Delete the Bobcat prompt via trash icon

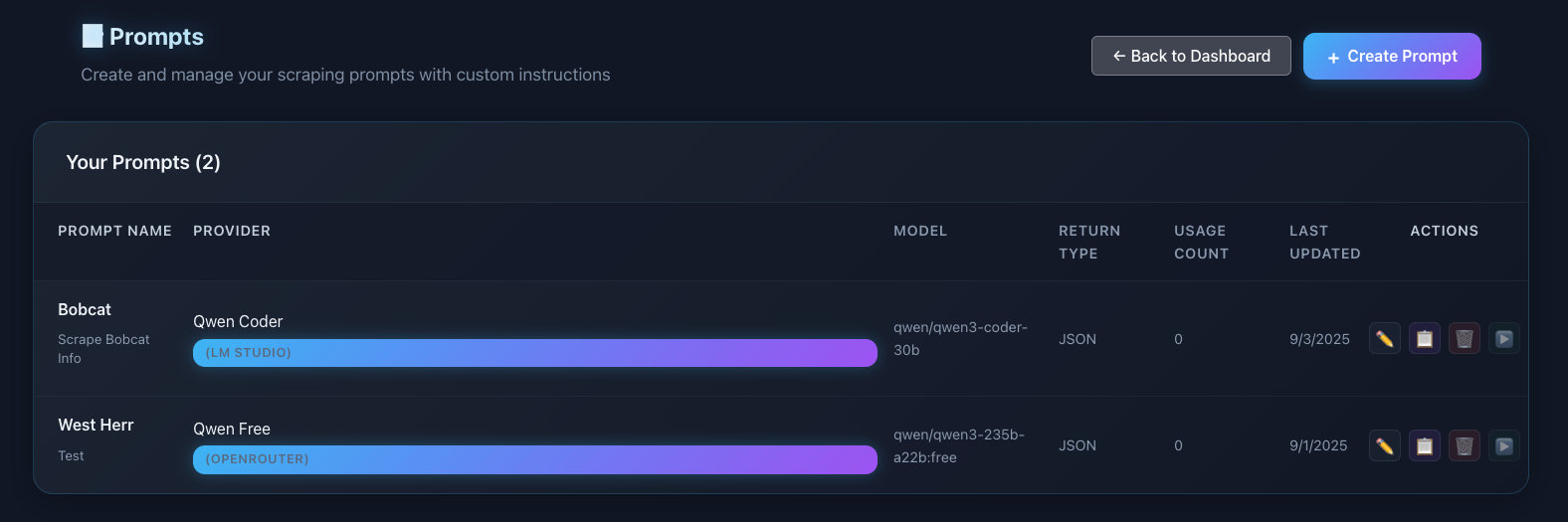coord(1464,338)
